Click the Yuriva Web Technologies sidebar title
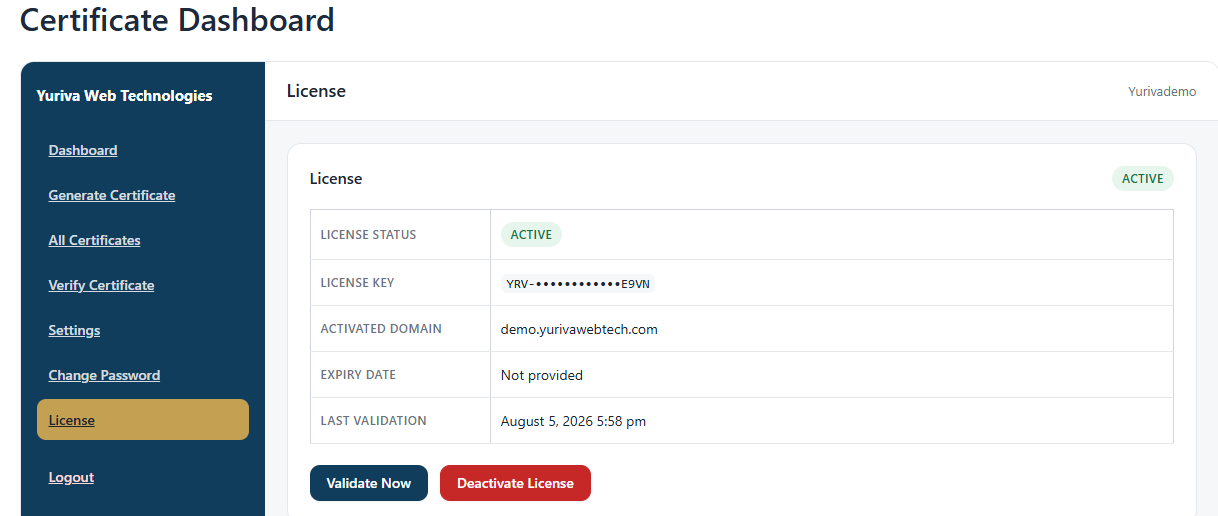 pos(124,96)
